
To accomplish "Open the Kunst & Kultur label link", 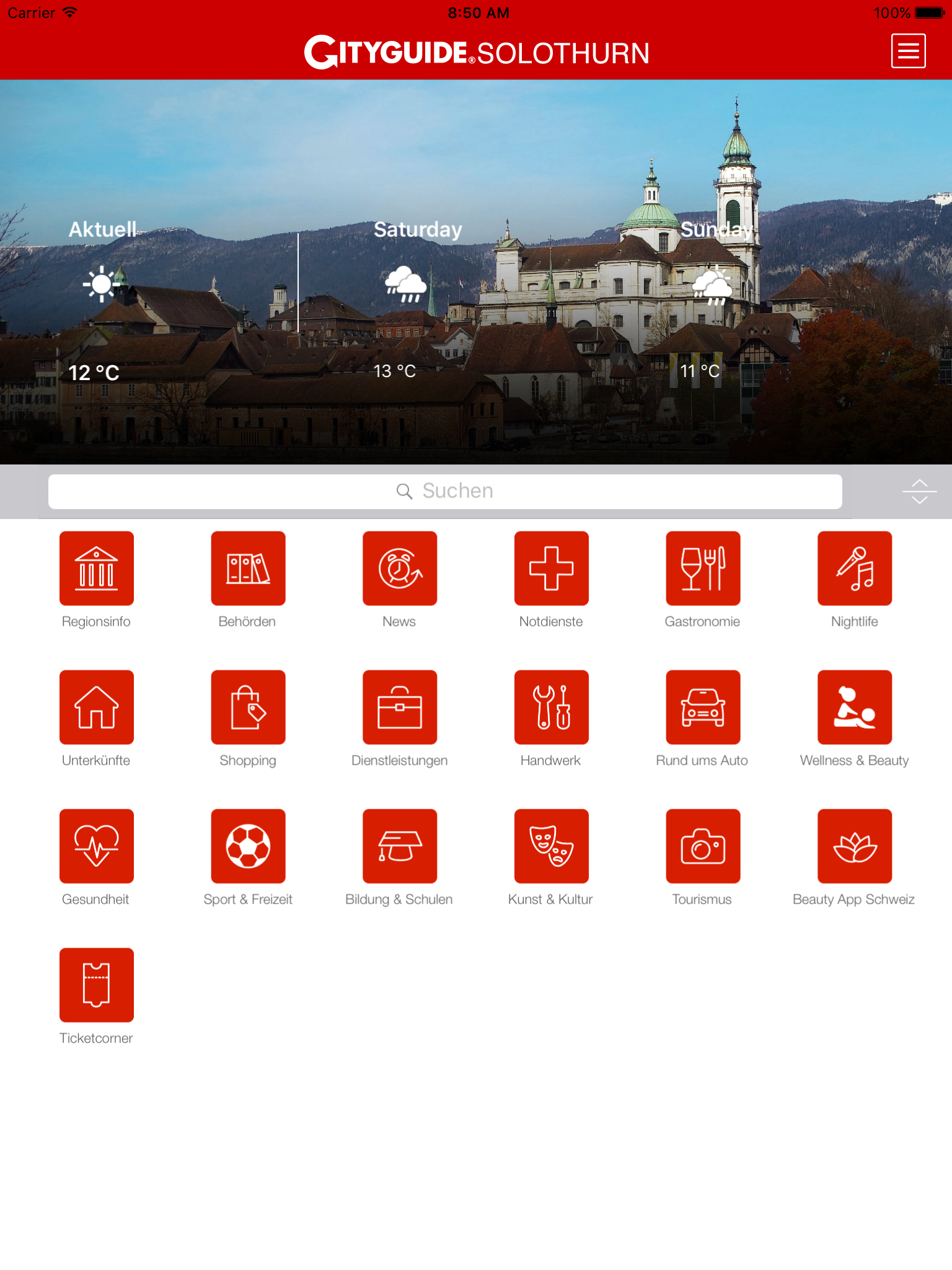I will click(x=550, y=899).
